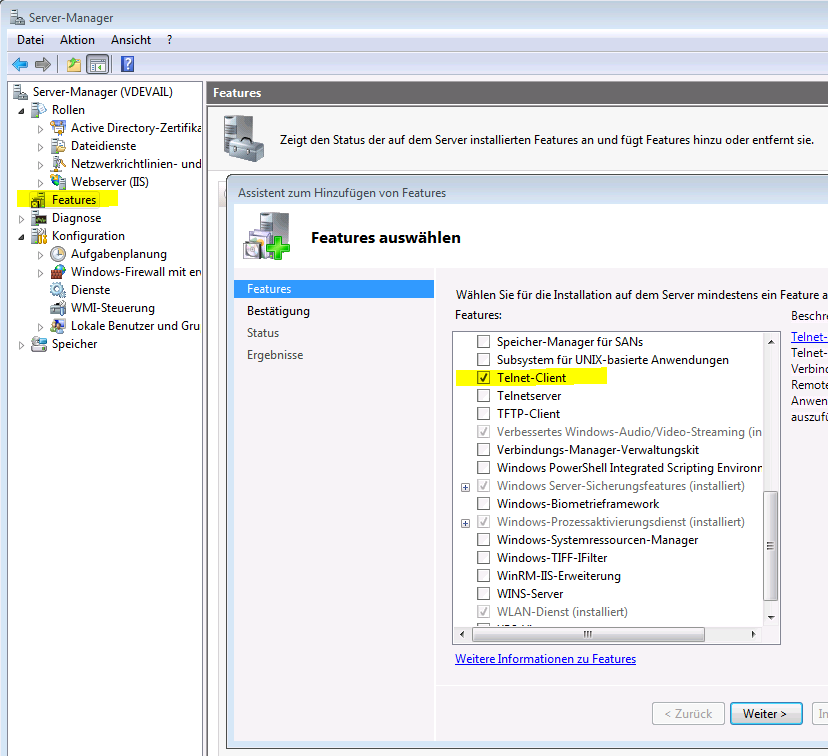Check Verbindungs-Manager-Verwaltungskit
Image resolution: width=828 pixels, height=756 pixels.
(483, 450)
